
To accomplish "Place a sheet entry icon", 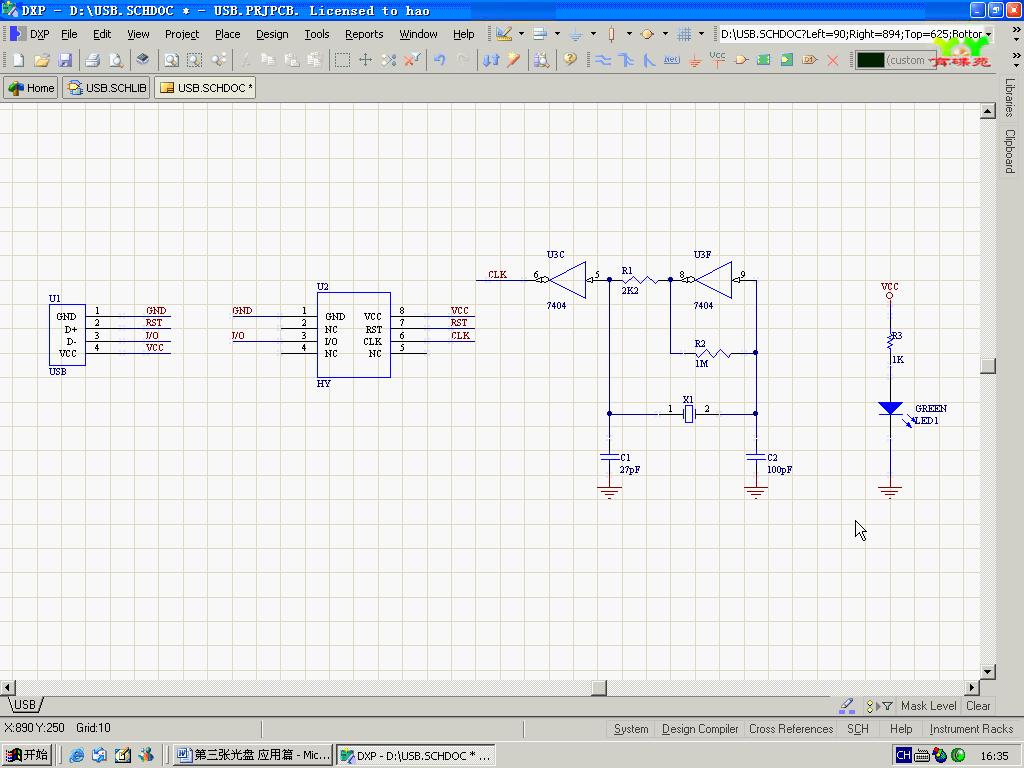I will 787,60.
